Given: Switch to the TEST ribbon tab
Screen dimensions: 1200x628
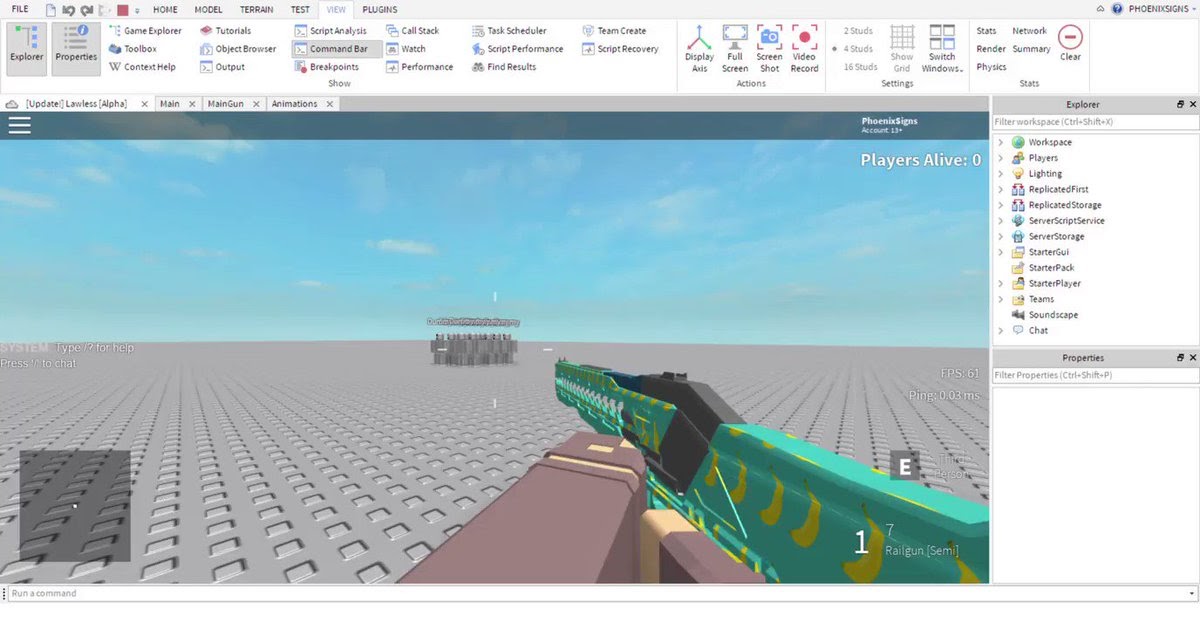Looking at the screenshot, I should click(x=300, y=9).
